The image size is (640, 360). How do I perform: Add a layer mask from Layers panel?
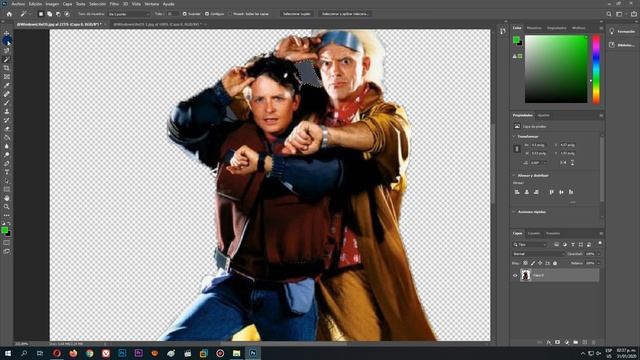click(x=558, y=342)
